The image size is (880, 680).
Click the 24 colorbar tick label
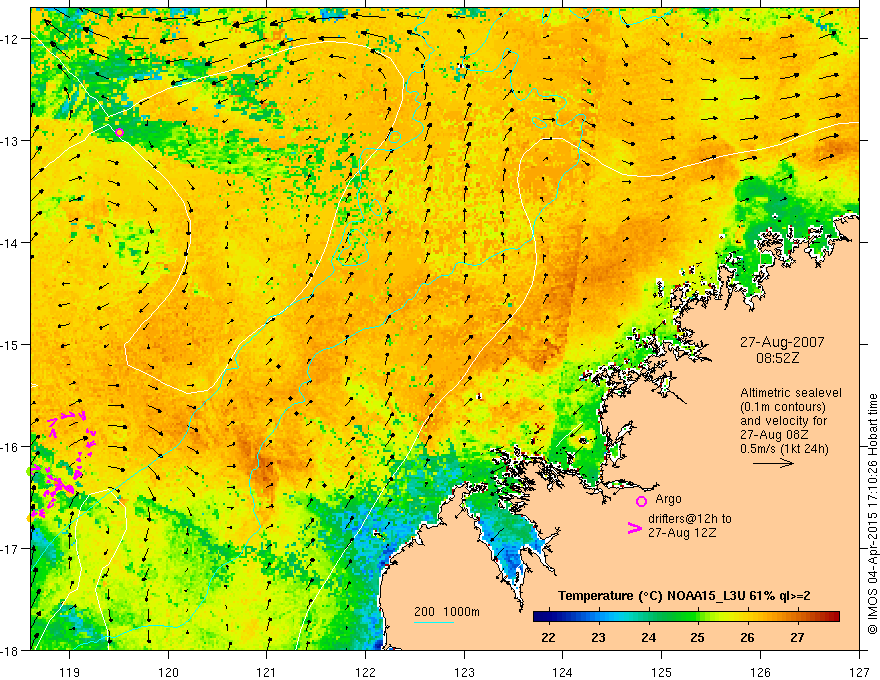click(x=648, y=637)
